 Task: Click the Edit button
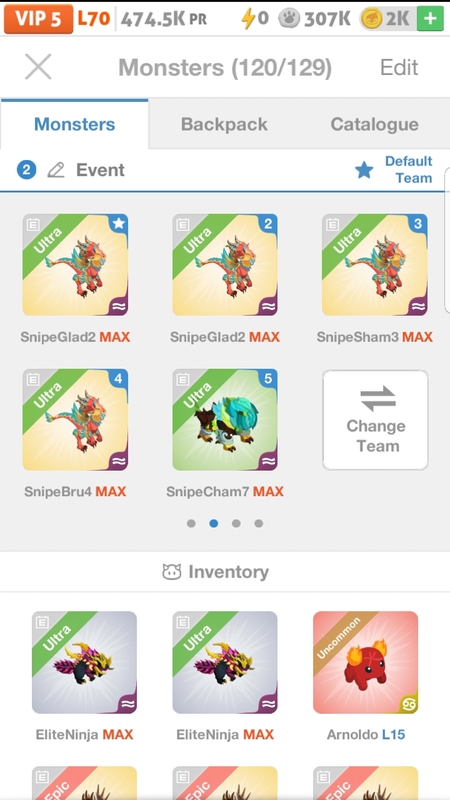click(x=399, y=67)
